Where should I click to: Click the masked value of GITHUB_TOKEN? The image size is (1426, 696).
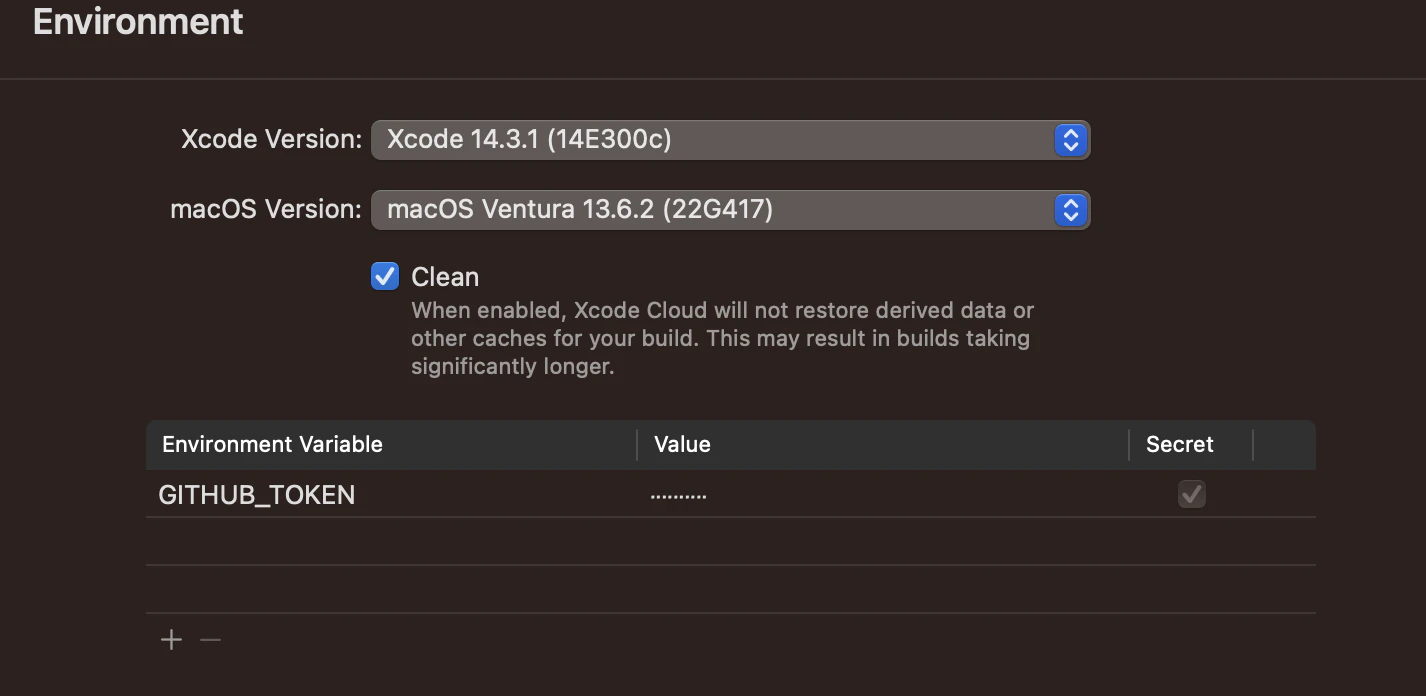(x=678, y=495)
